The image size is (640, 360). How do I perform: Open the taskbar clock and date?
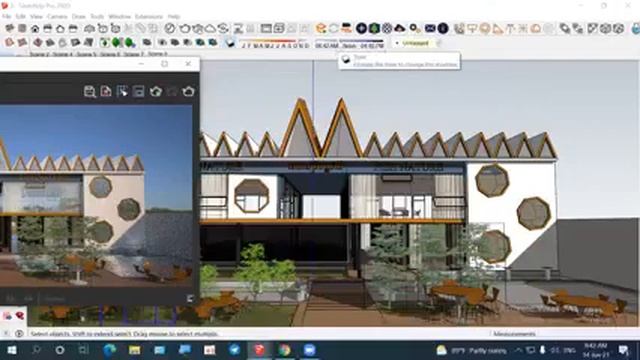click(x=596, y=350)
